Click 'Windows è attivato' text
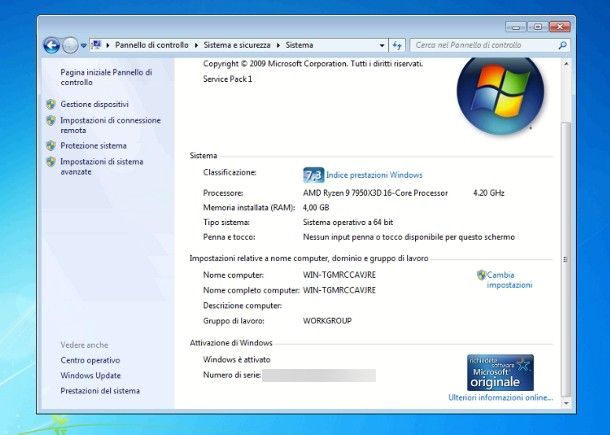This screenshot has width=610, height=435. 237,360
